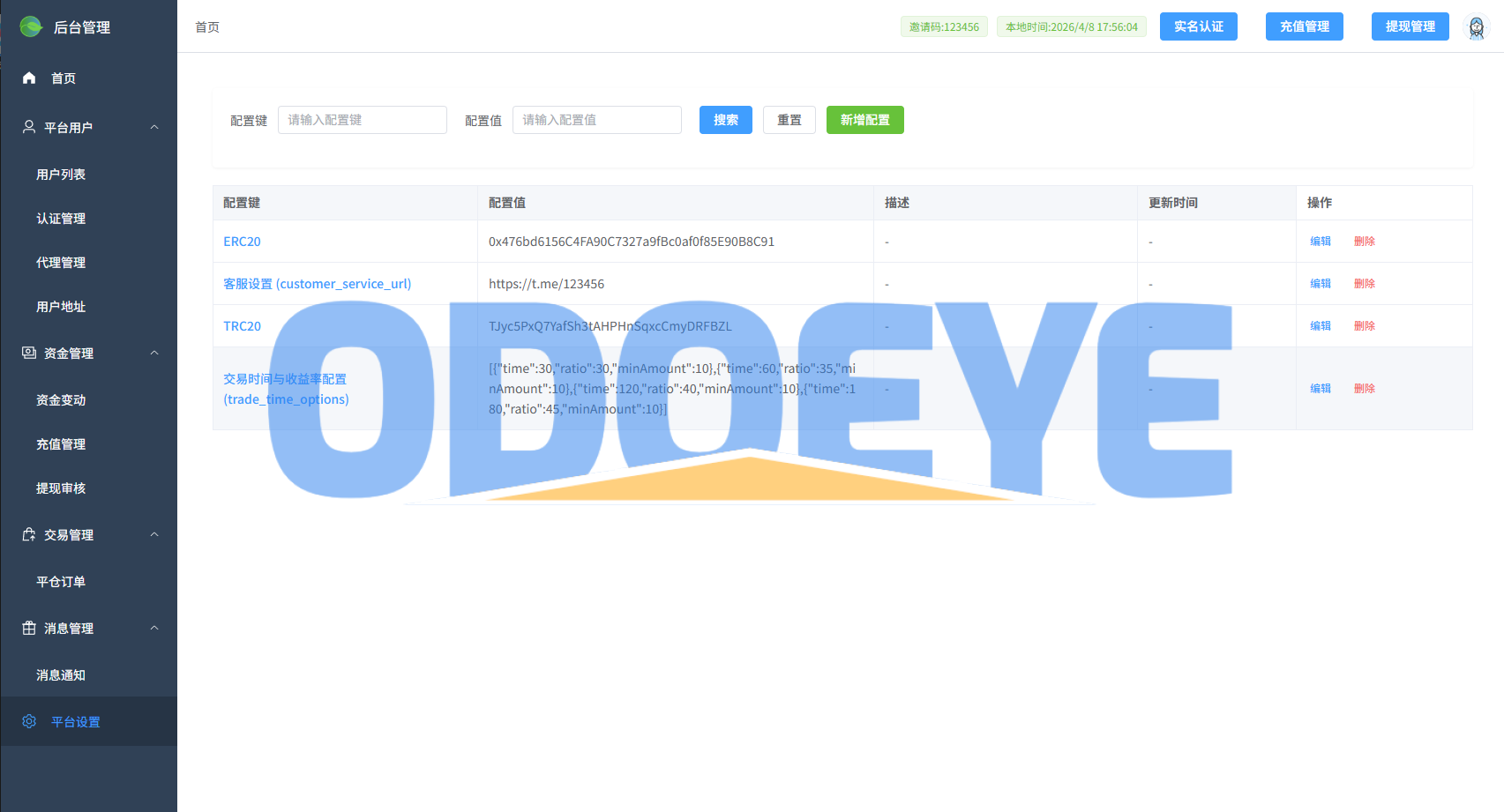This screenshot has width=1504, height=812.
Task: Click 删除 in the customer_service_url row
Action: click(x=1365, y=284)
